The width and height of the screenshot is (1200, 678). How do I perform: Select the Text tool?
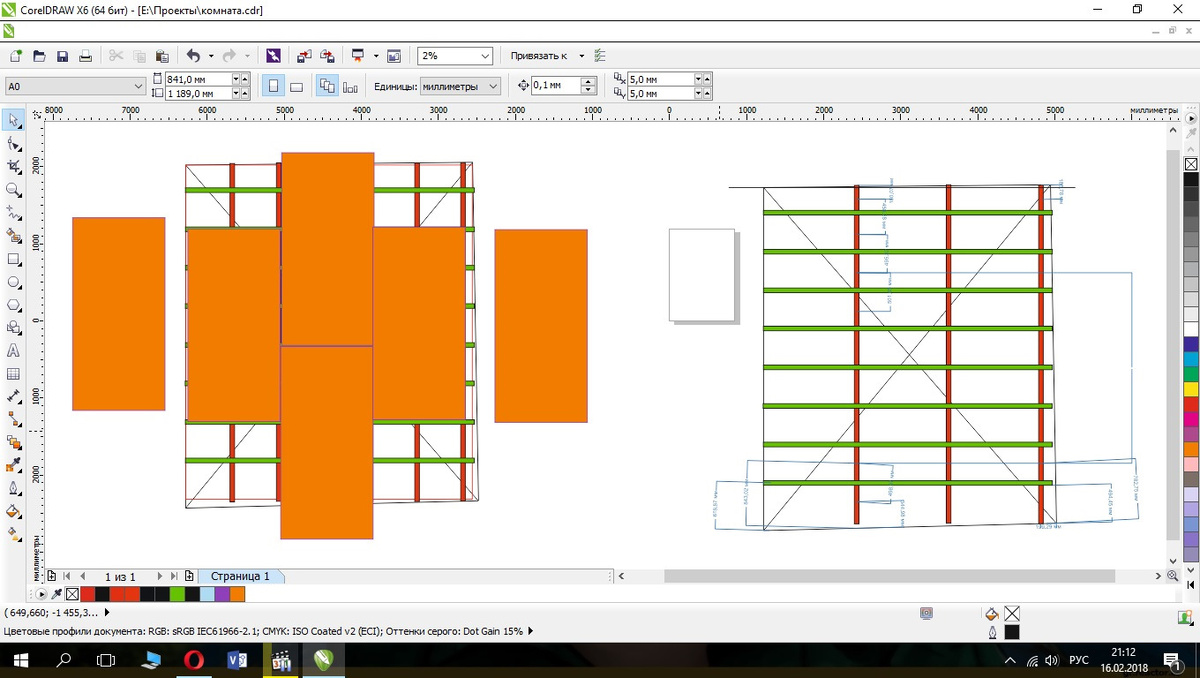click(x=13, y=351)
